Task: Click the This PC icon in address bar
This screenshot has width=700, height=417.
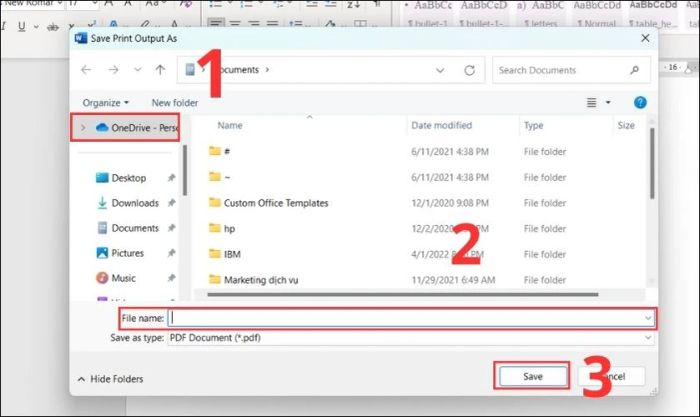Action: [x=190, y=70]
